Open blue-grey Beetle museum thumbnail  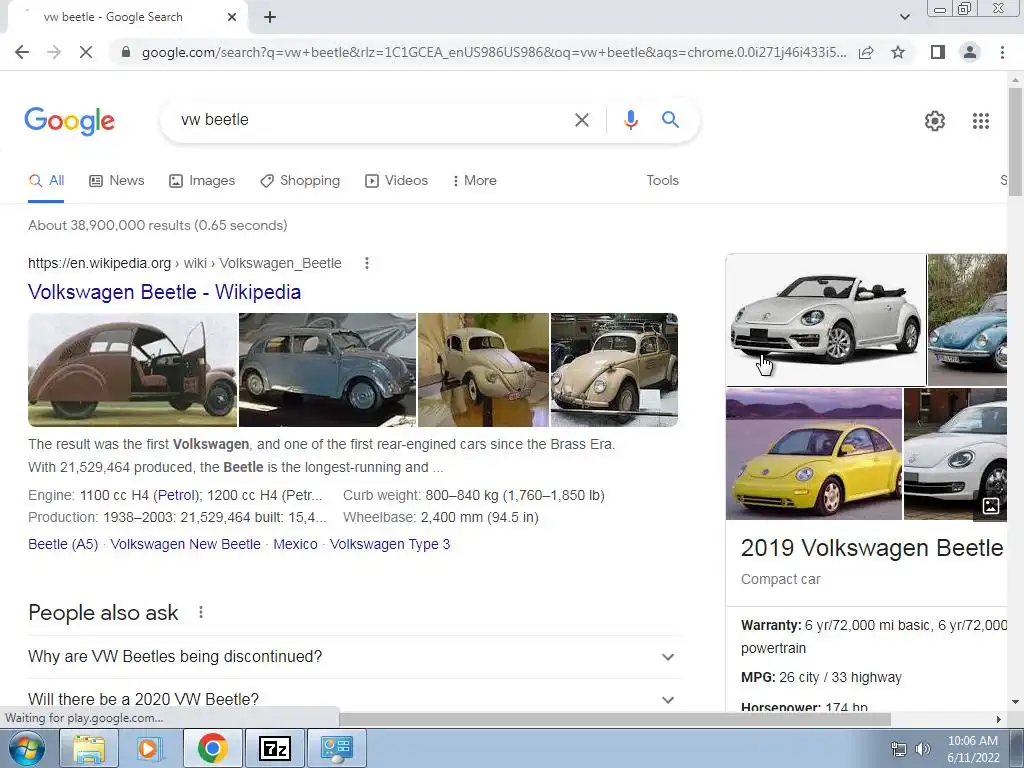pyautogui.click(x=327, y=370)
